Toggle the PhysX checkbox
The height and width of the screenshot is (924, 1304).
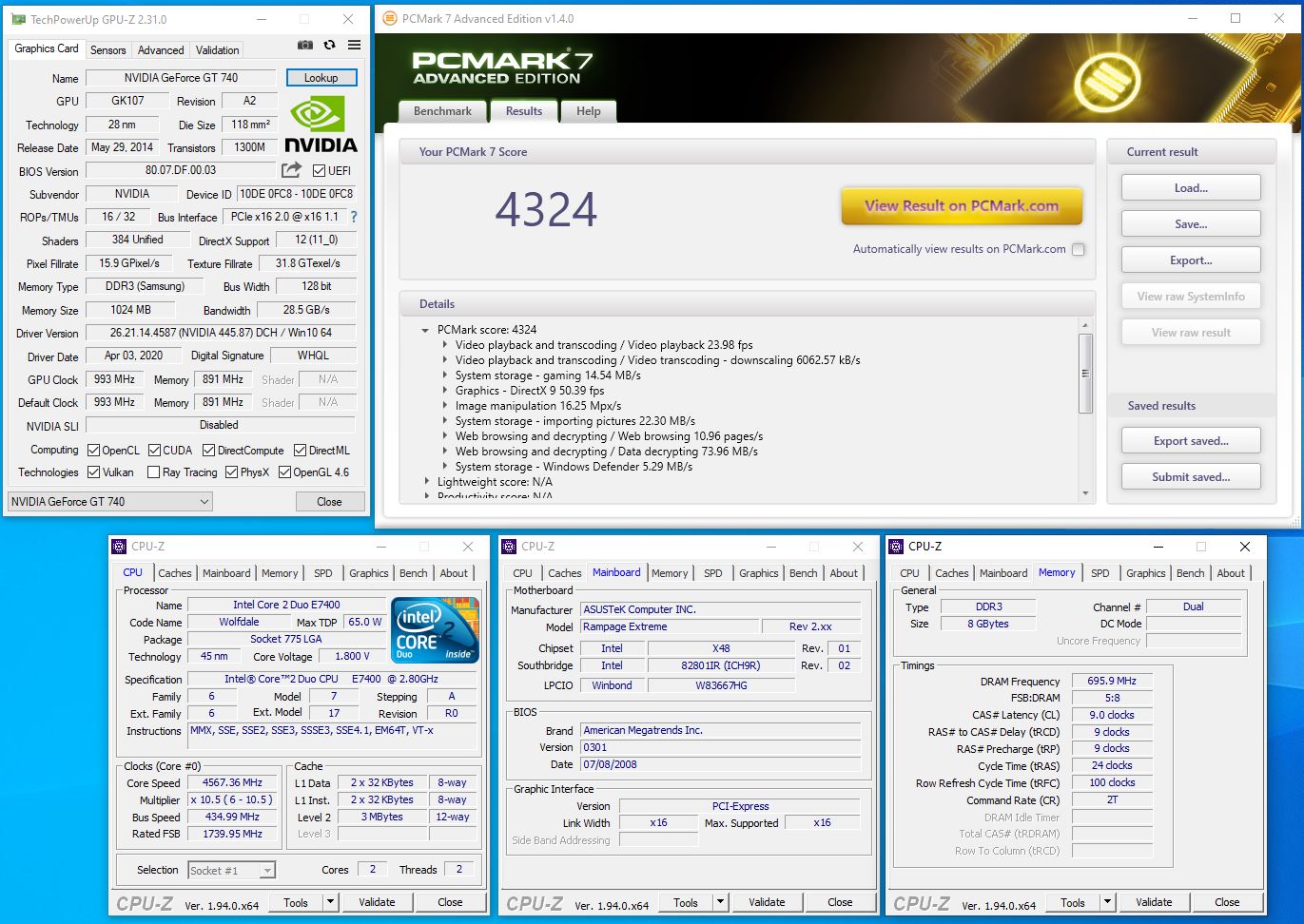click(x=231, y=472)
